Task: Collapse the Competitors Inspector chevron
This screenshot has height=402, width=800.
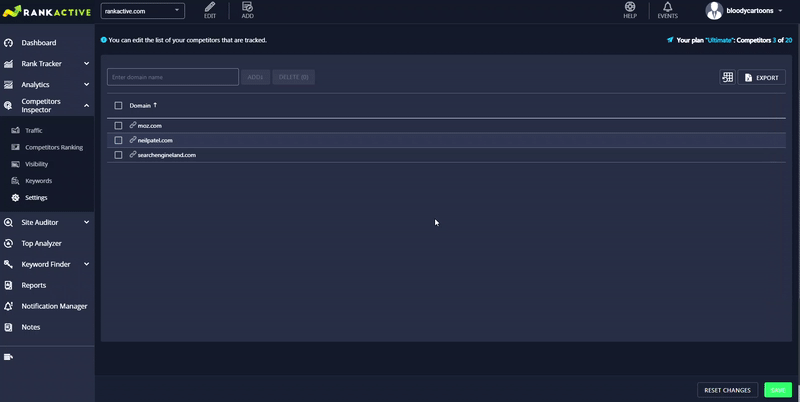Action: 86,106
